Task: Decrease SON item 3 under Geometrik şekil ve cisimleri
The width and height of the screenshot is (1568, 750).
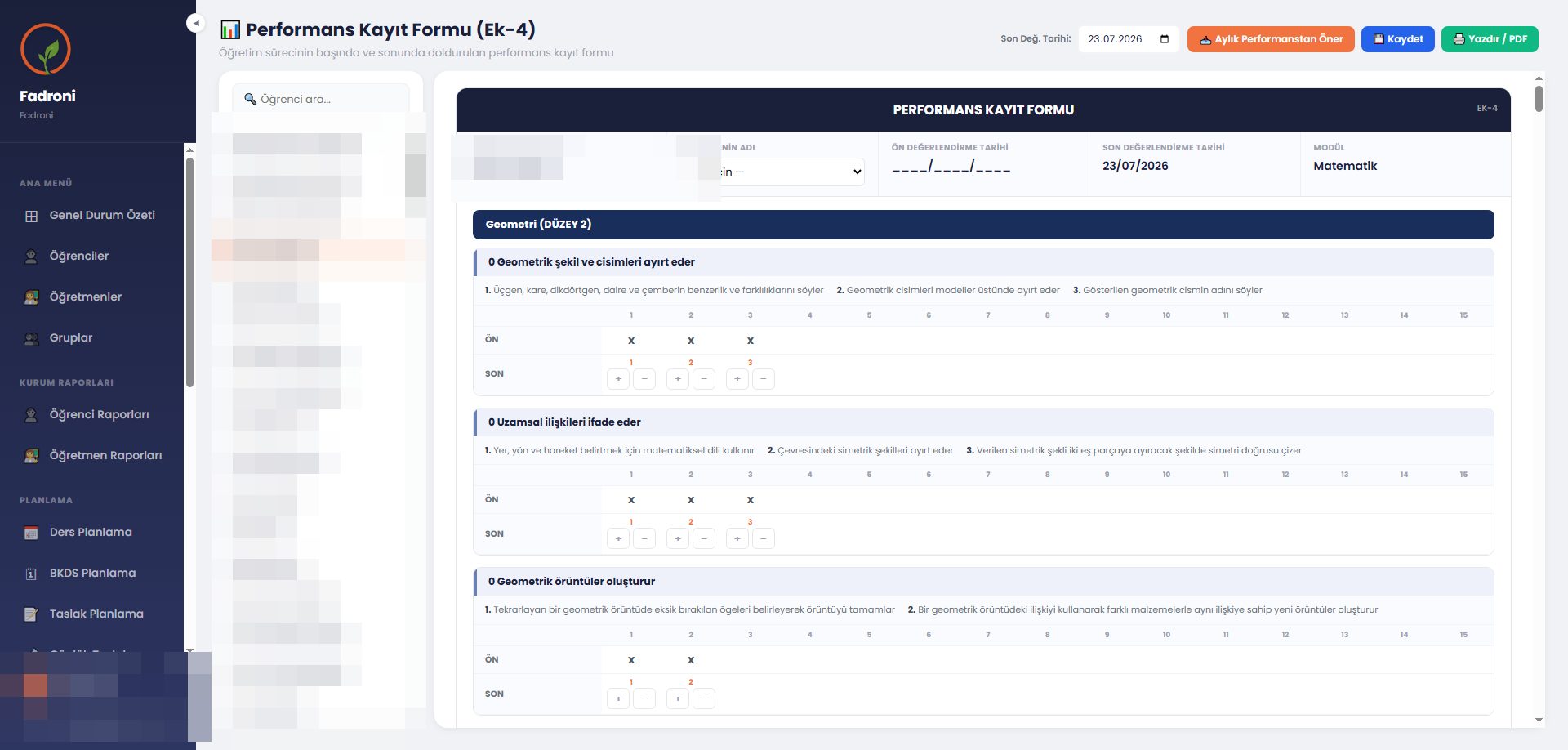Action: (764, 379)
